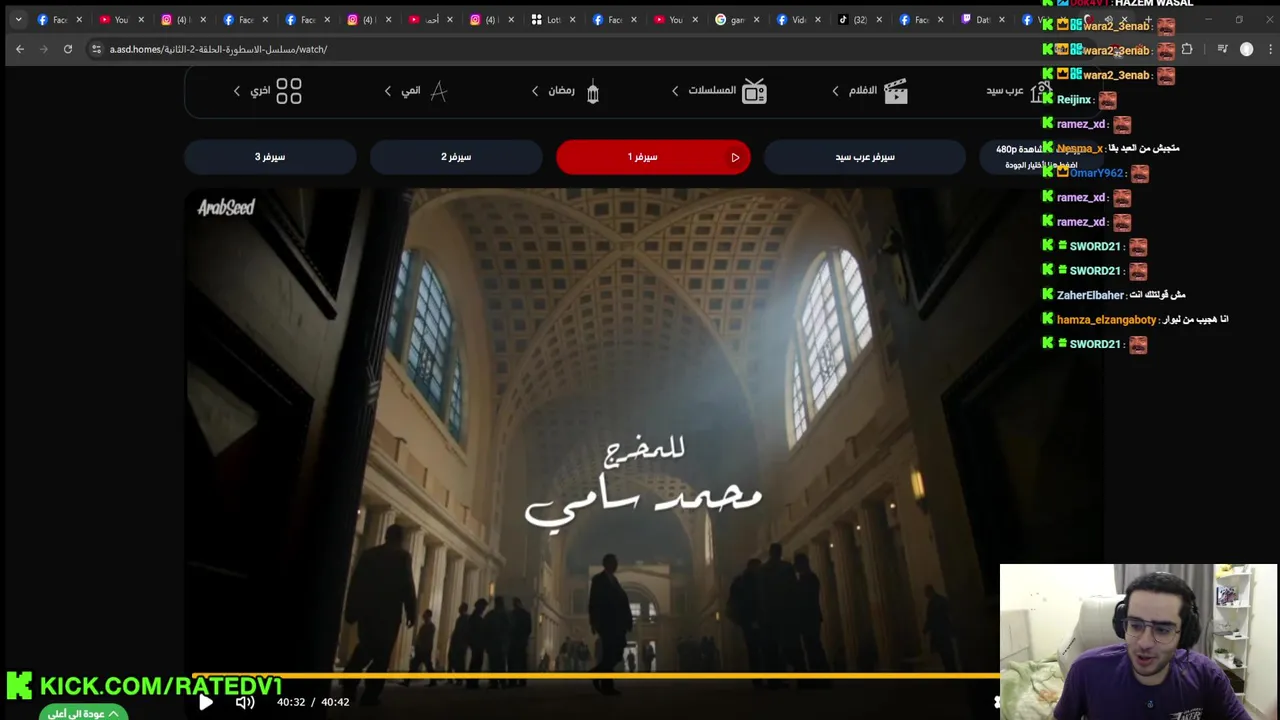Switch to سيرفر عرب سيد server
This screenshot has width=1280, height=720.
click(865, 157)
